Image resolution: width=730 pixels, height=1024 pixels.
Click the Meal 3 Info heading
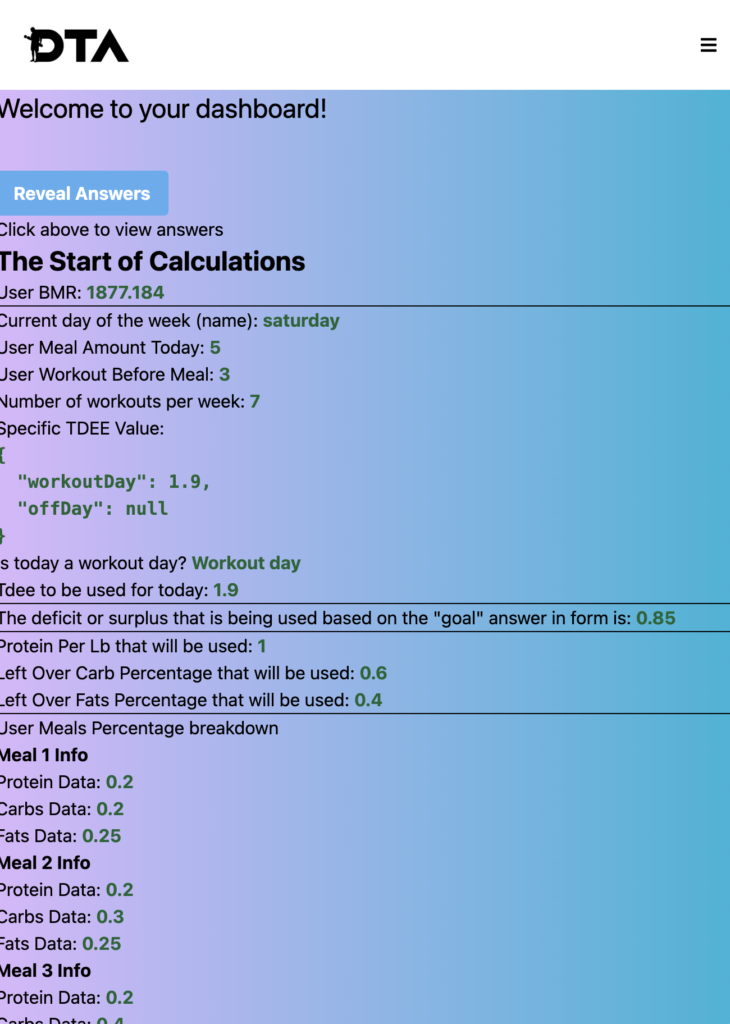[45, 971]
